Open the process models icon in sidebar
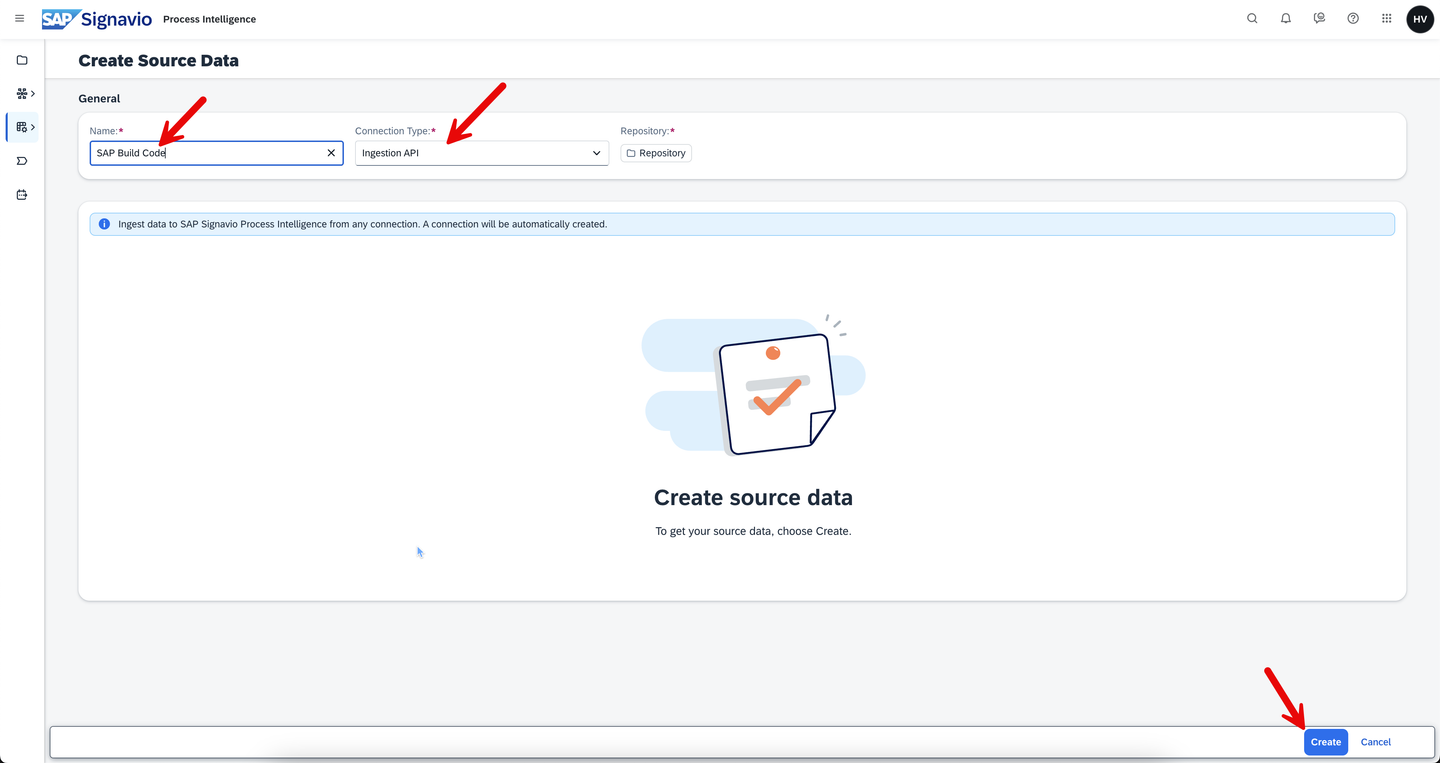This screenshot has height=763, width=1440. point(22,94)
